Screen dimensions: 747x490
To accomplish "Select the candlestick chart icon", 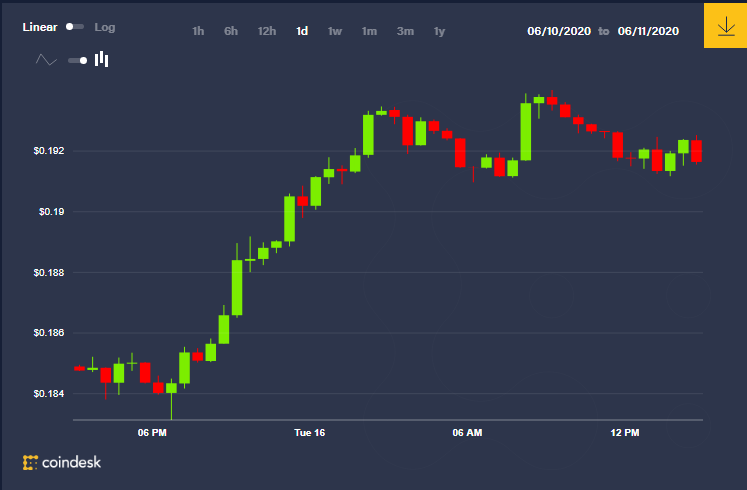I will click(x=101, y=60).
